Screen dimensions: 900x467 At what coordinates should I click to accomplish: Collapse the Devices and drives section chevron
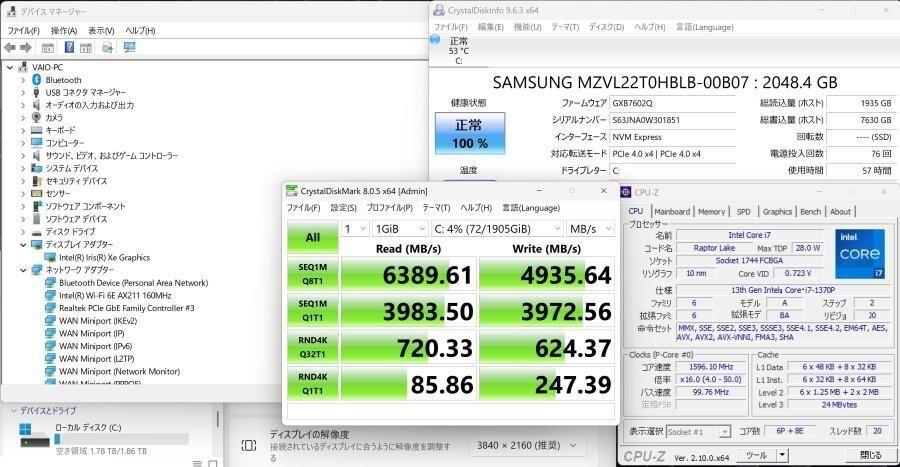point(13,411)
